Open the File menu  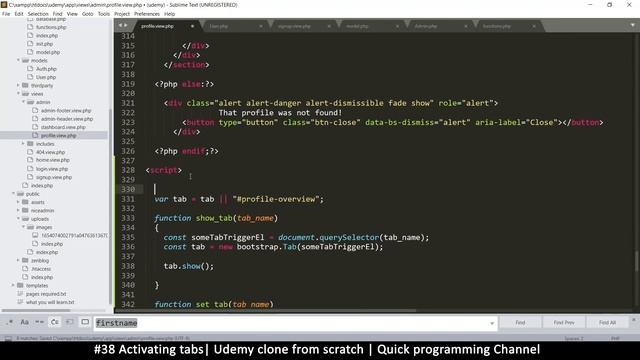(x=6, y=14)
